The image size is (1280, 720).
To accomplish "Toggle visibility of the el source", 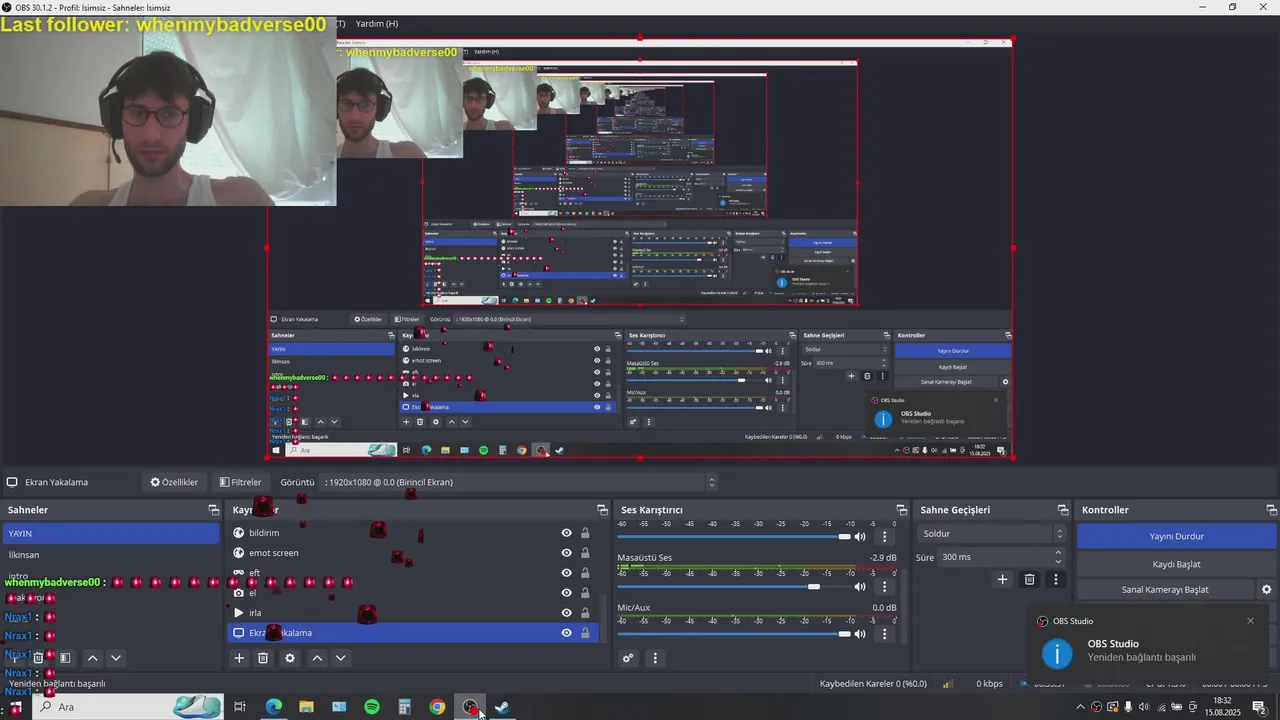I will click(566, 593).
